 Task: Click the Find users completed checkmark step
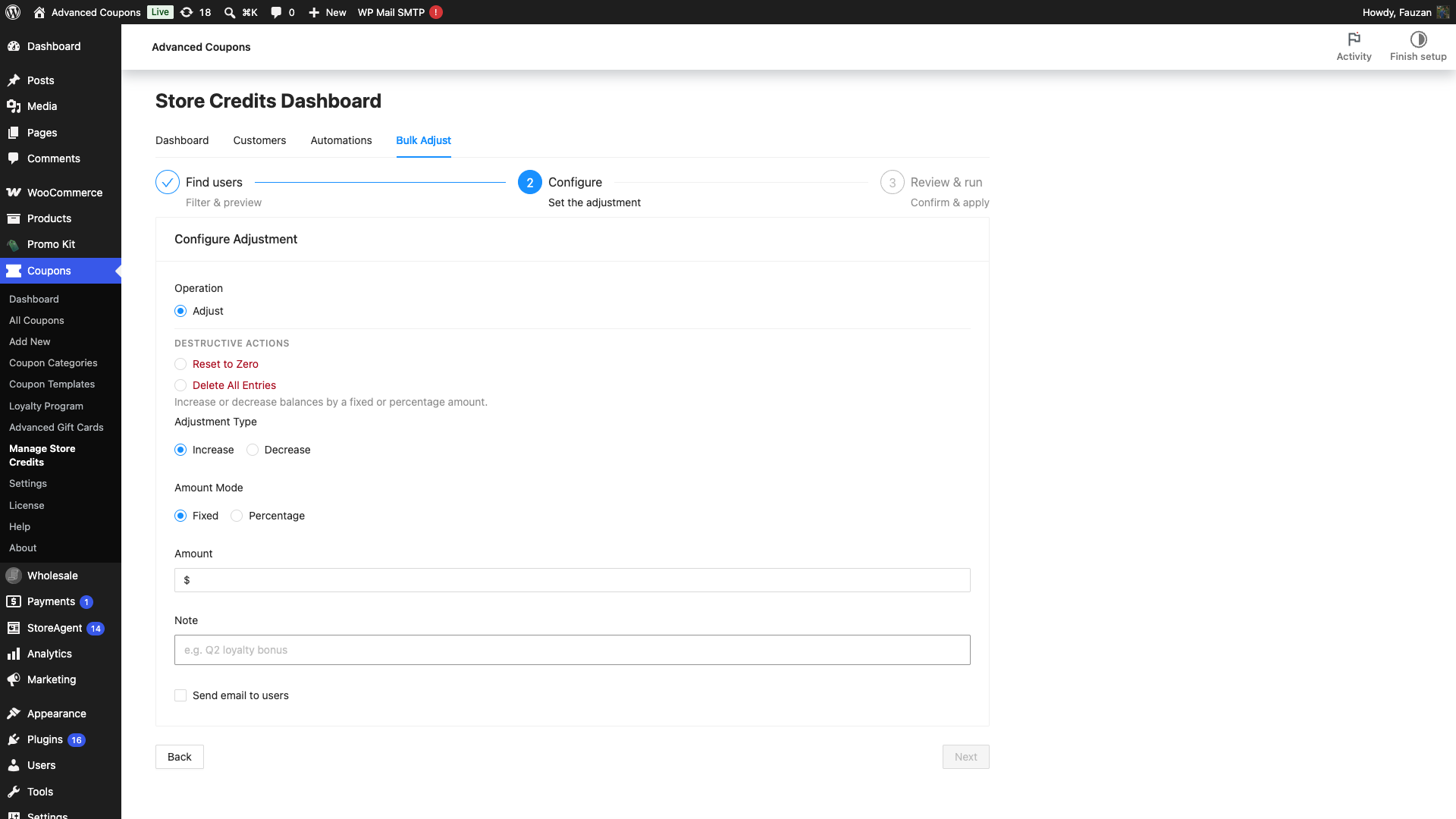pos(168,182)
